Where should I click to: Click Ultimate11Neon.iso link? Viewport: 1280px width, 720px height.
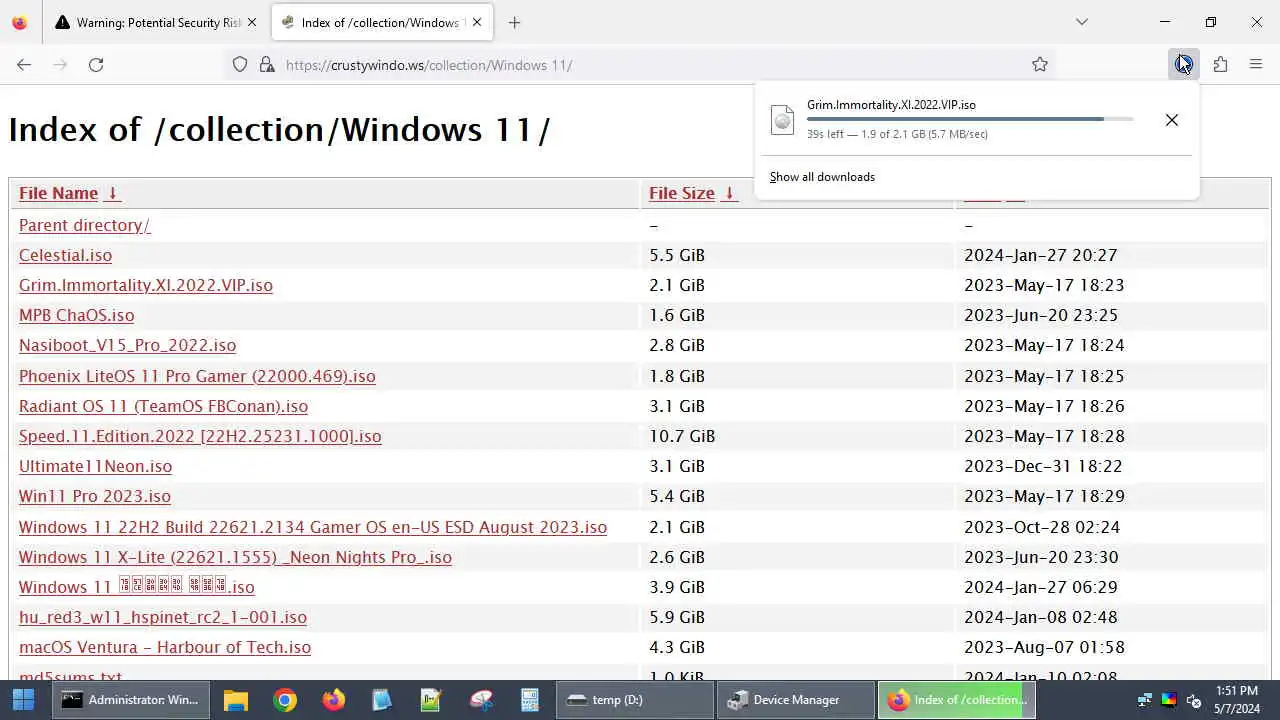tap(95, 466)
